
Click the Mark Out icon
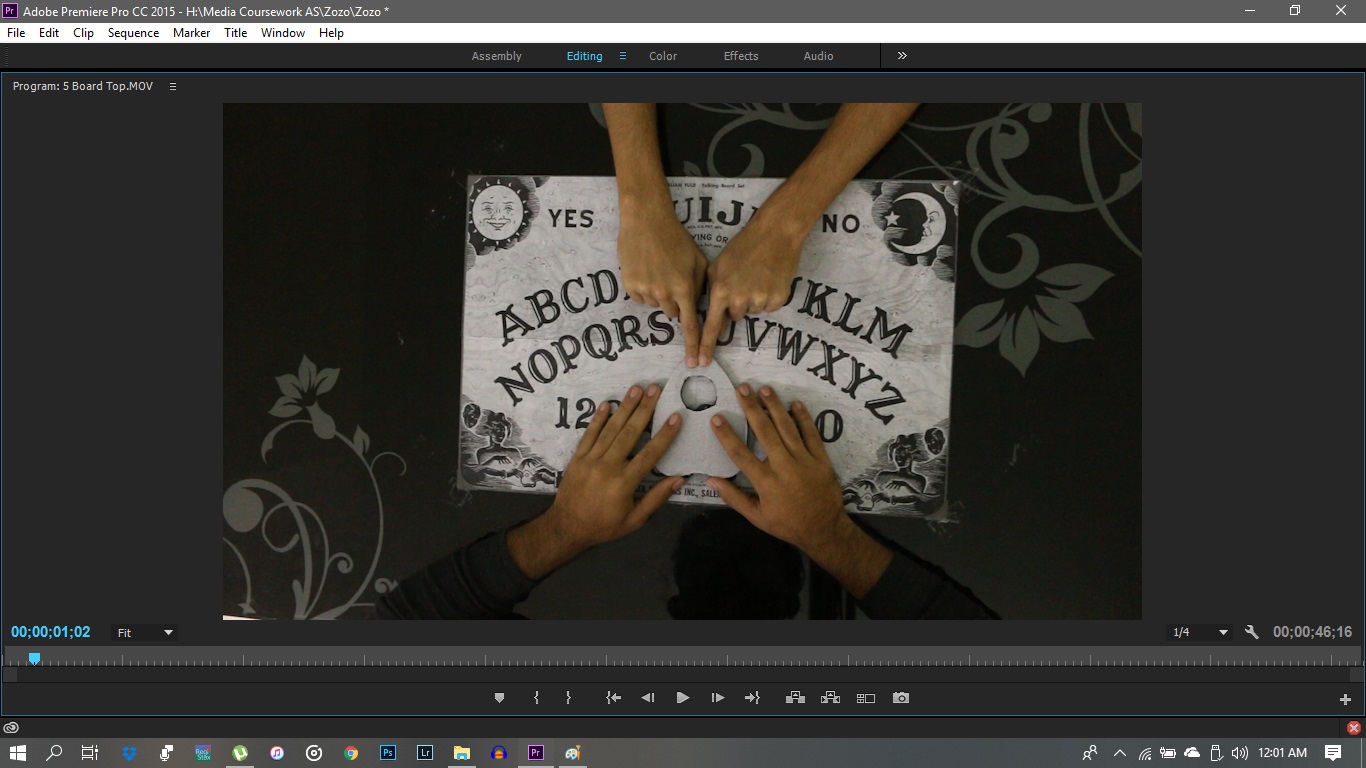pos(569,697)
